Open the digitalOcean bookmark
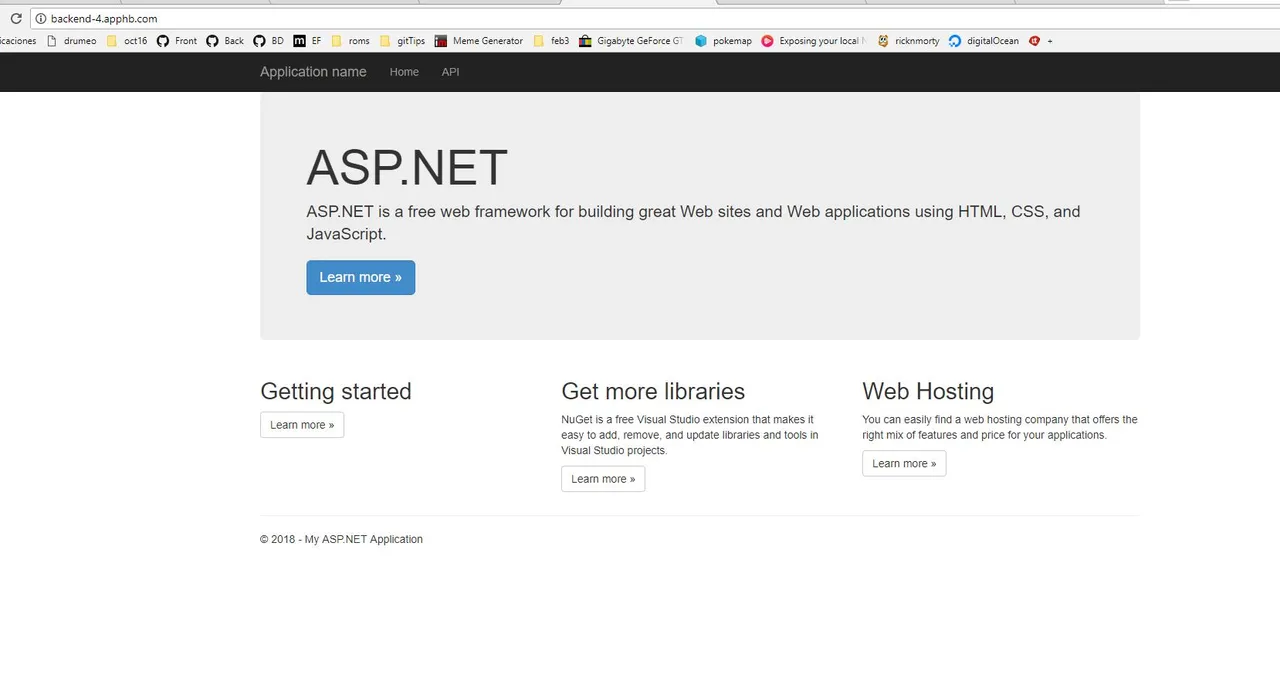The image size is (1280, 692). click(984, 41)
